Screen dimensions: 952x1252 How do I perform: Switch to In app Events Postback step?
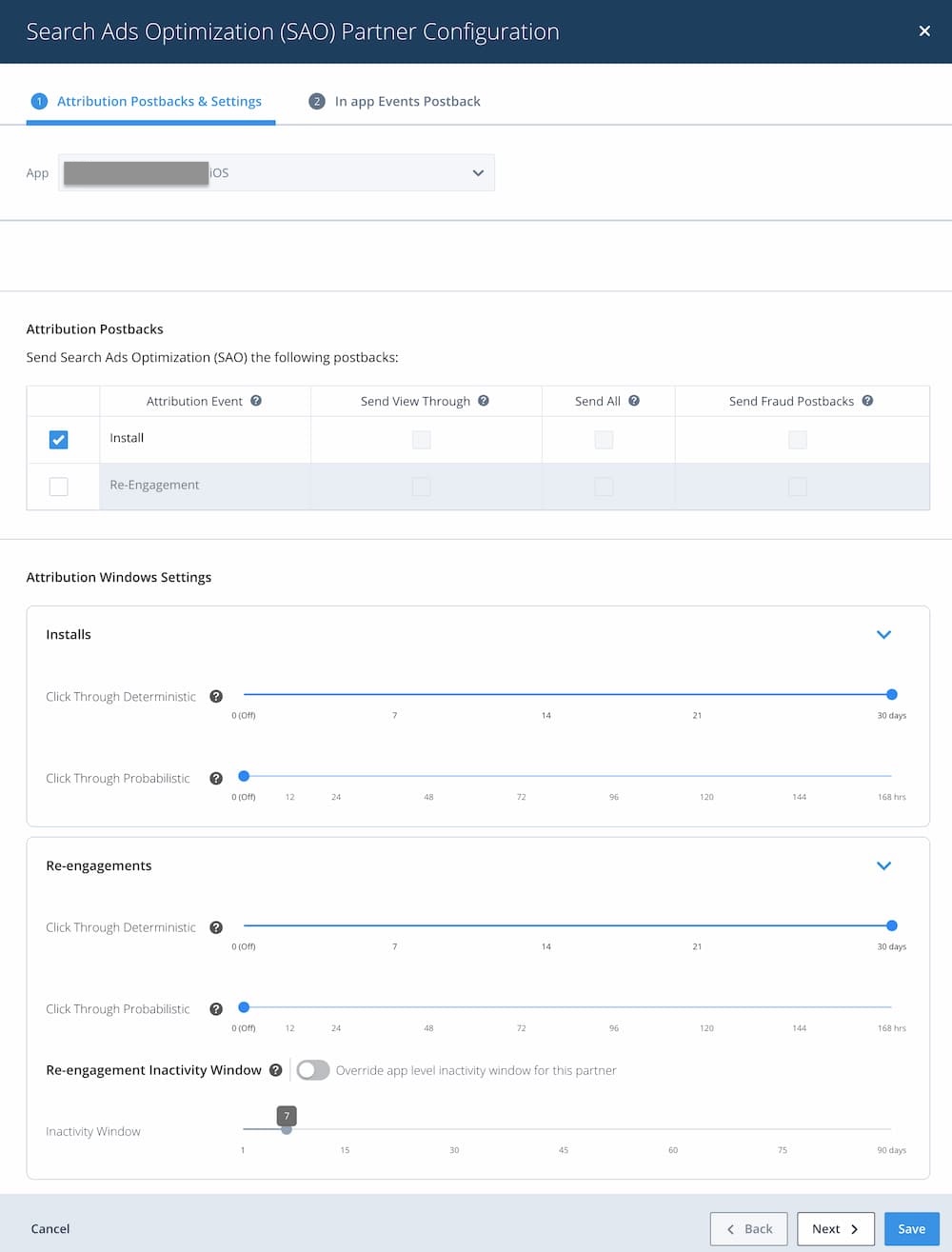[407, 101]
